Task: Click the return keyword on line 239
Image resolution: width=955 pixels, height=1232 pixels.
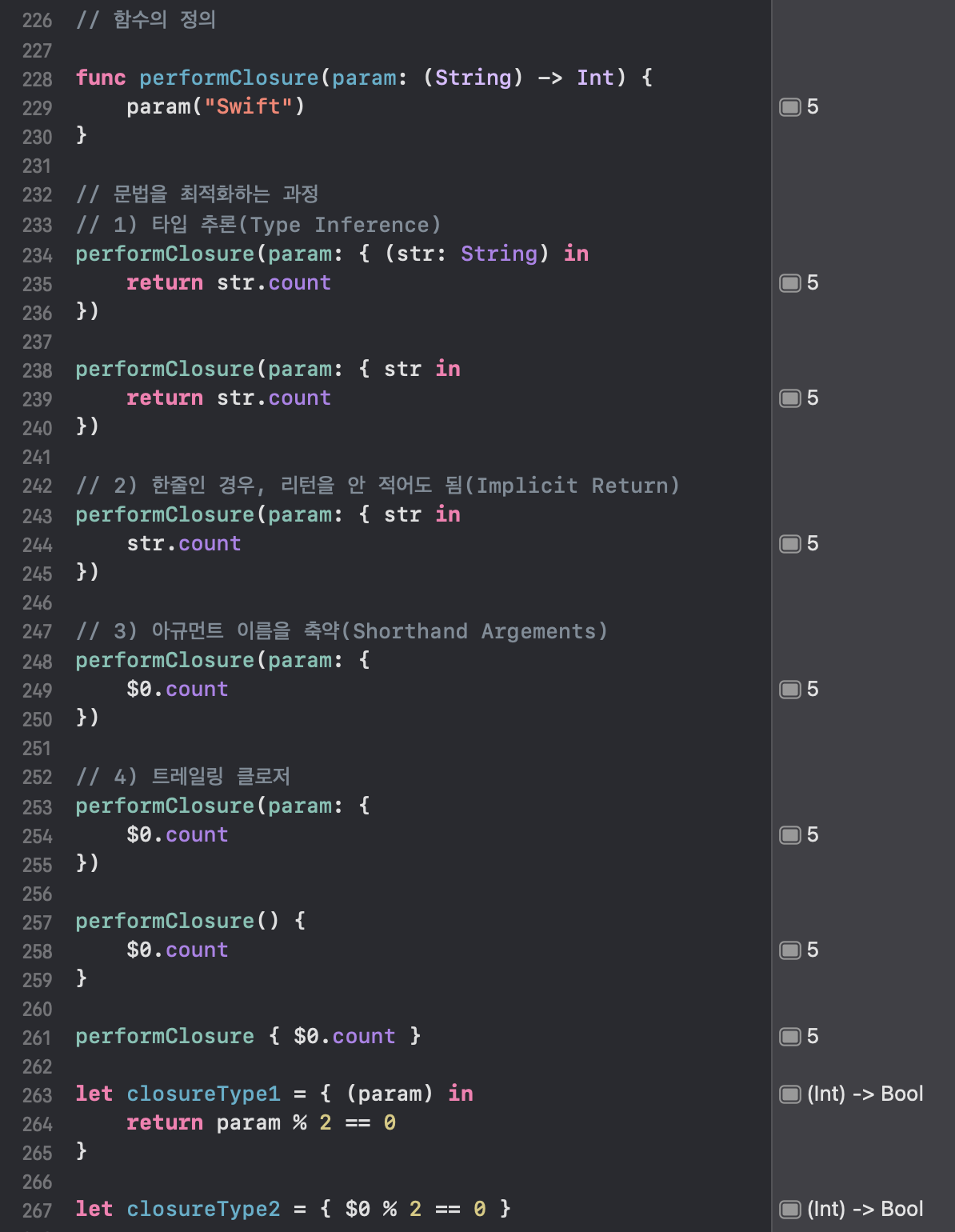Action: 165,398
